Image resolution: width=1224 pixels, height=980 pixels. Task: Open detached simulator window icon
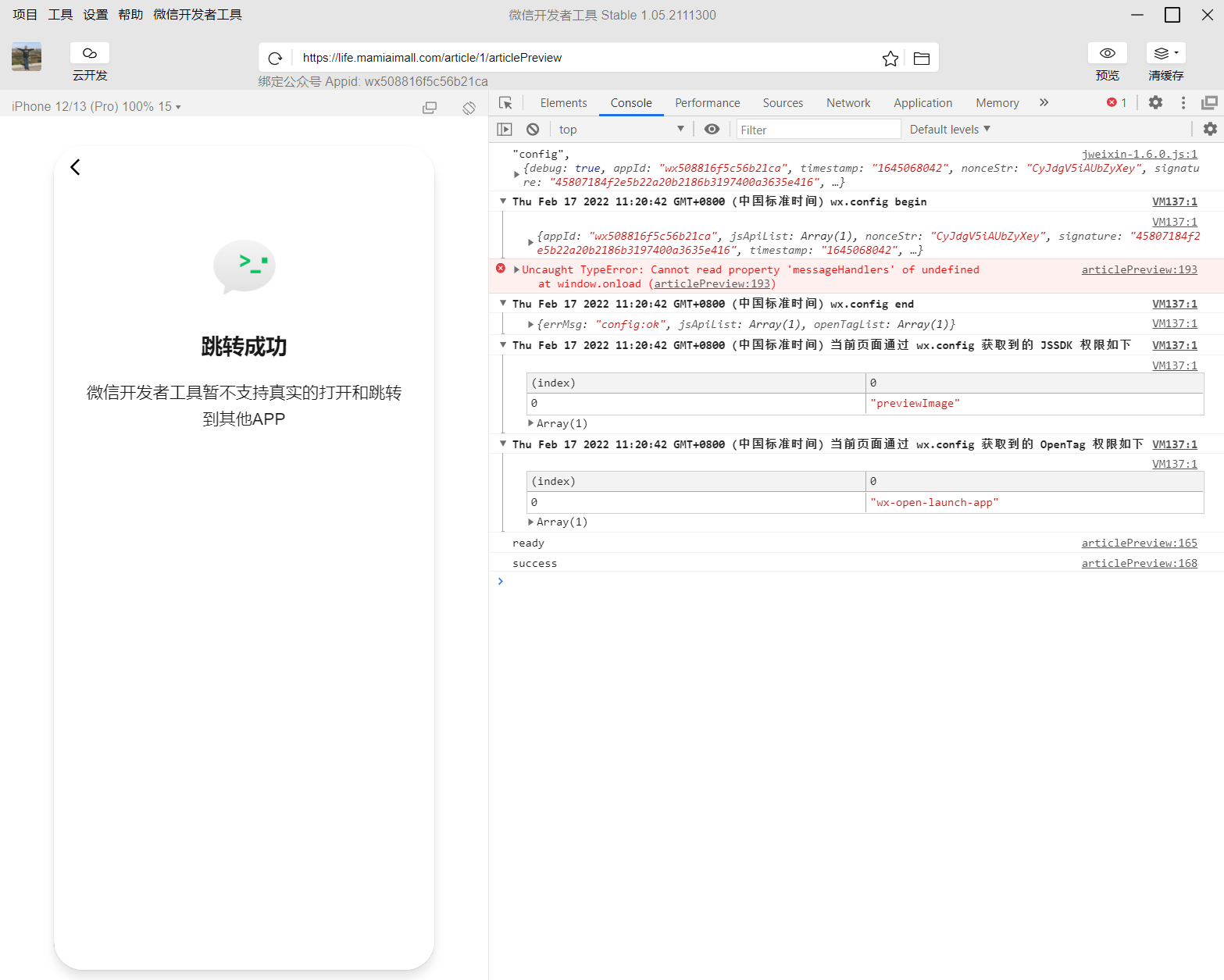430,108
